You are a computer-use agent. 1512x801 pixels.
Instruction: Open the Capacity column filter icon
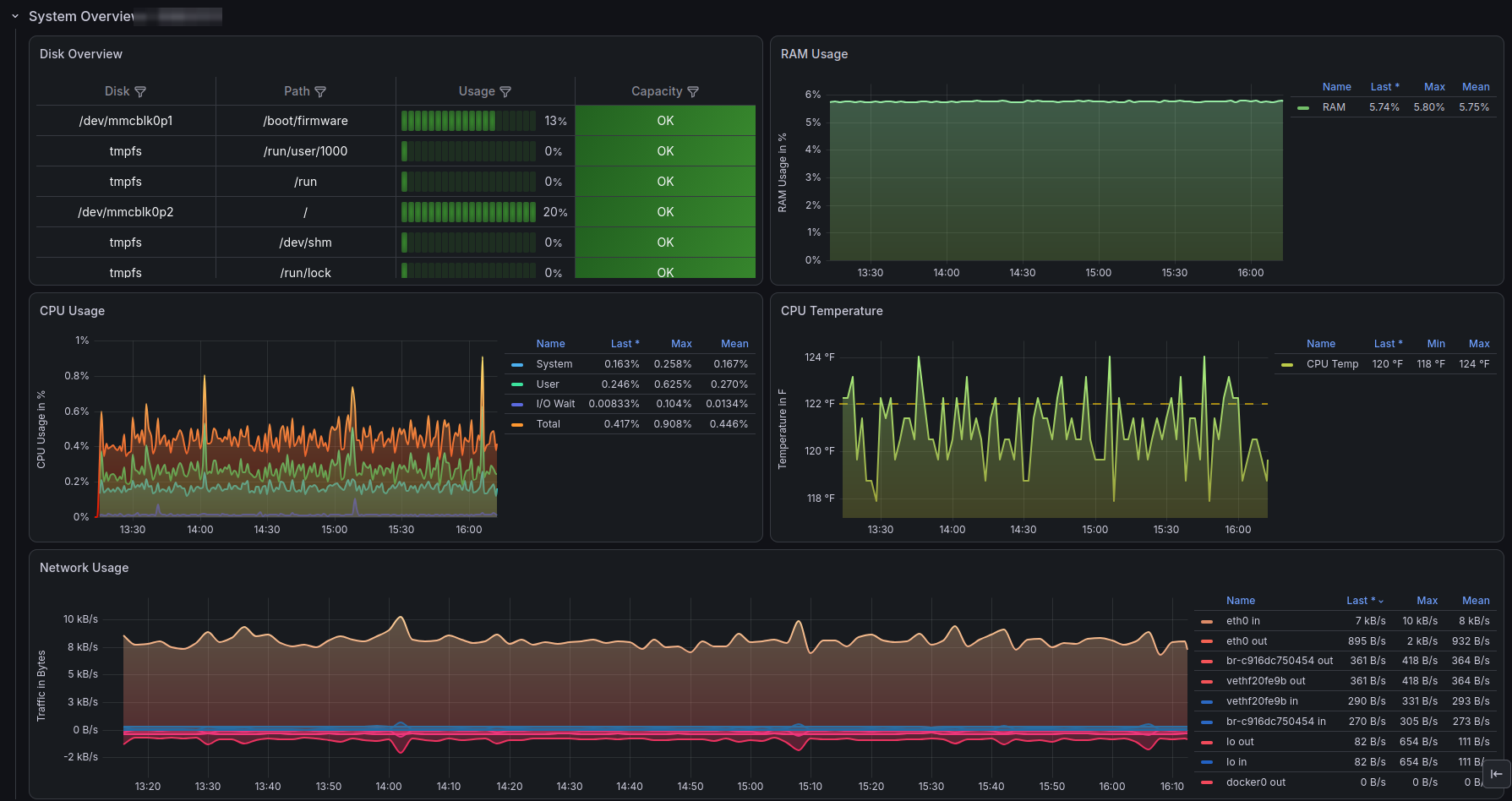tap(693, 91)
